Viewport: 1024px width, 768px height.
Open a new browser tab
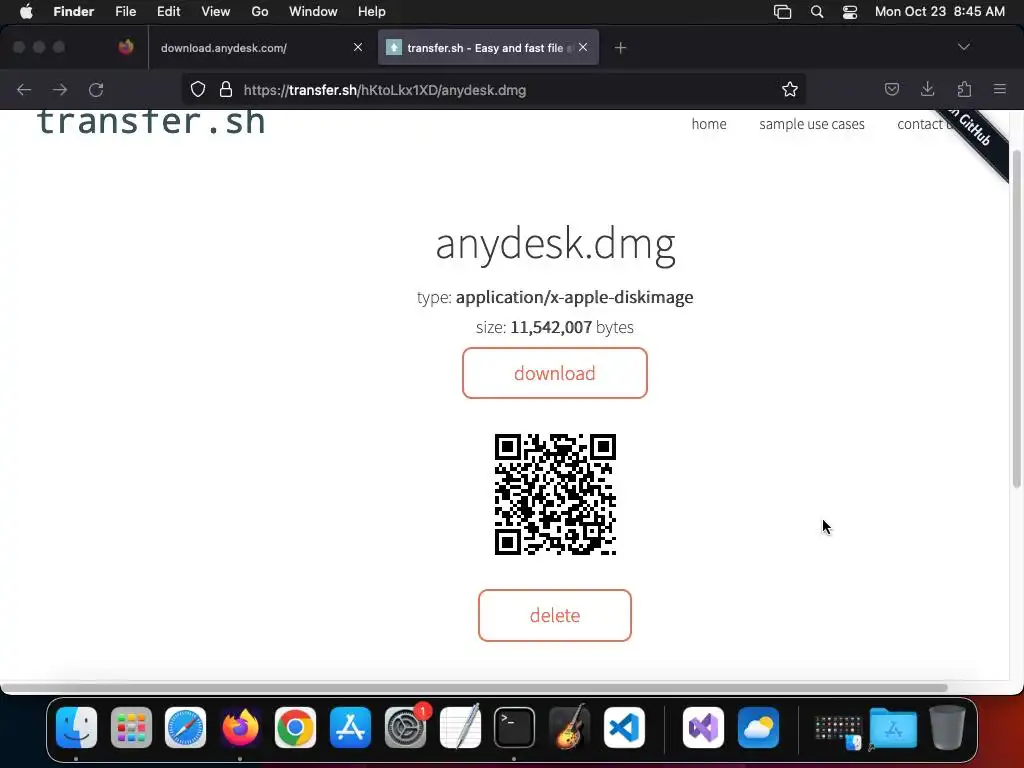click(620, 48)
